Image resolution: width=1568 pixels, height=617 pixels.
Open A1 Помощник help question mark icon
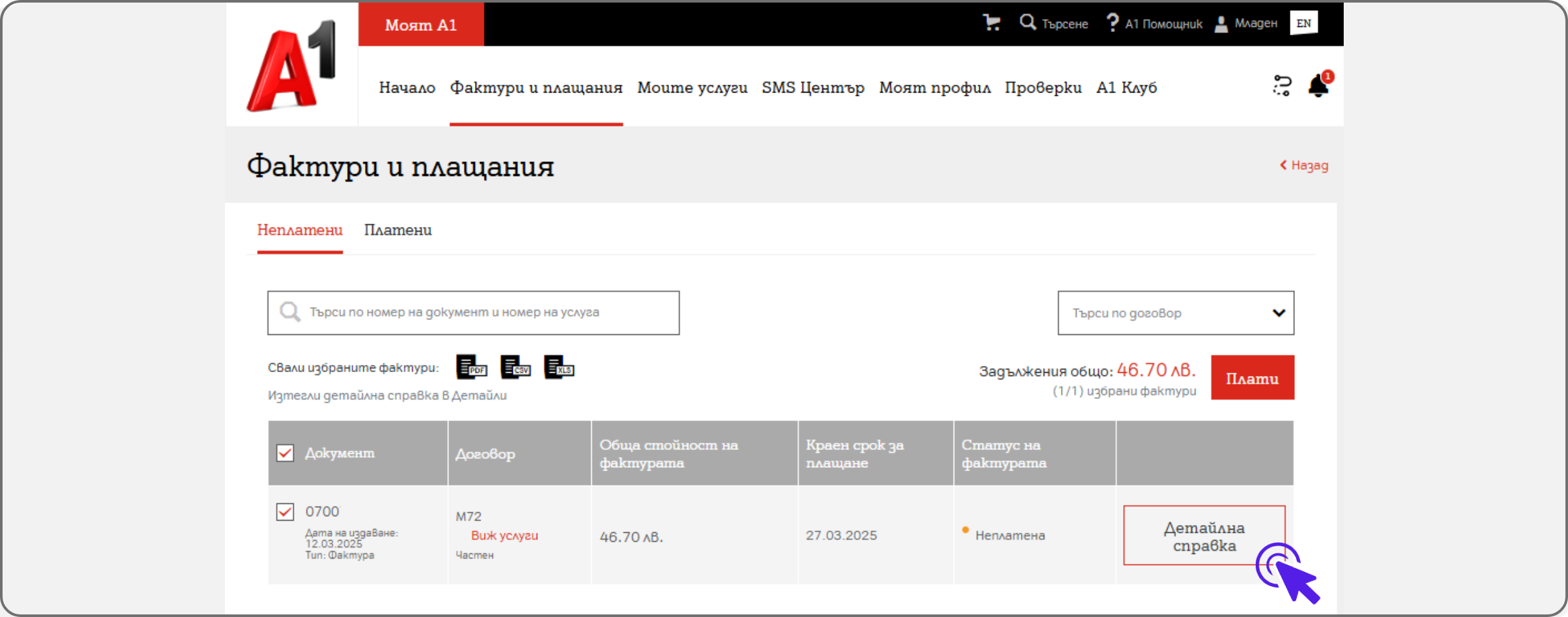tap(1112, 23)
